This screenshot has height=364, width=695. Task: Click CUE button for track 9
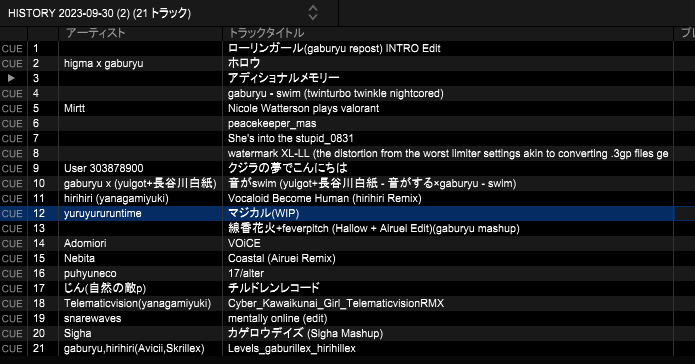click(x=12, y=168)
